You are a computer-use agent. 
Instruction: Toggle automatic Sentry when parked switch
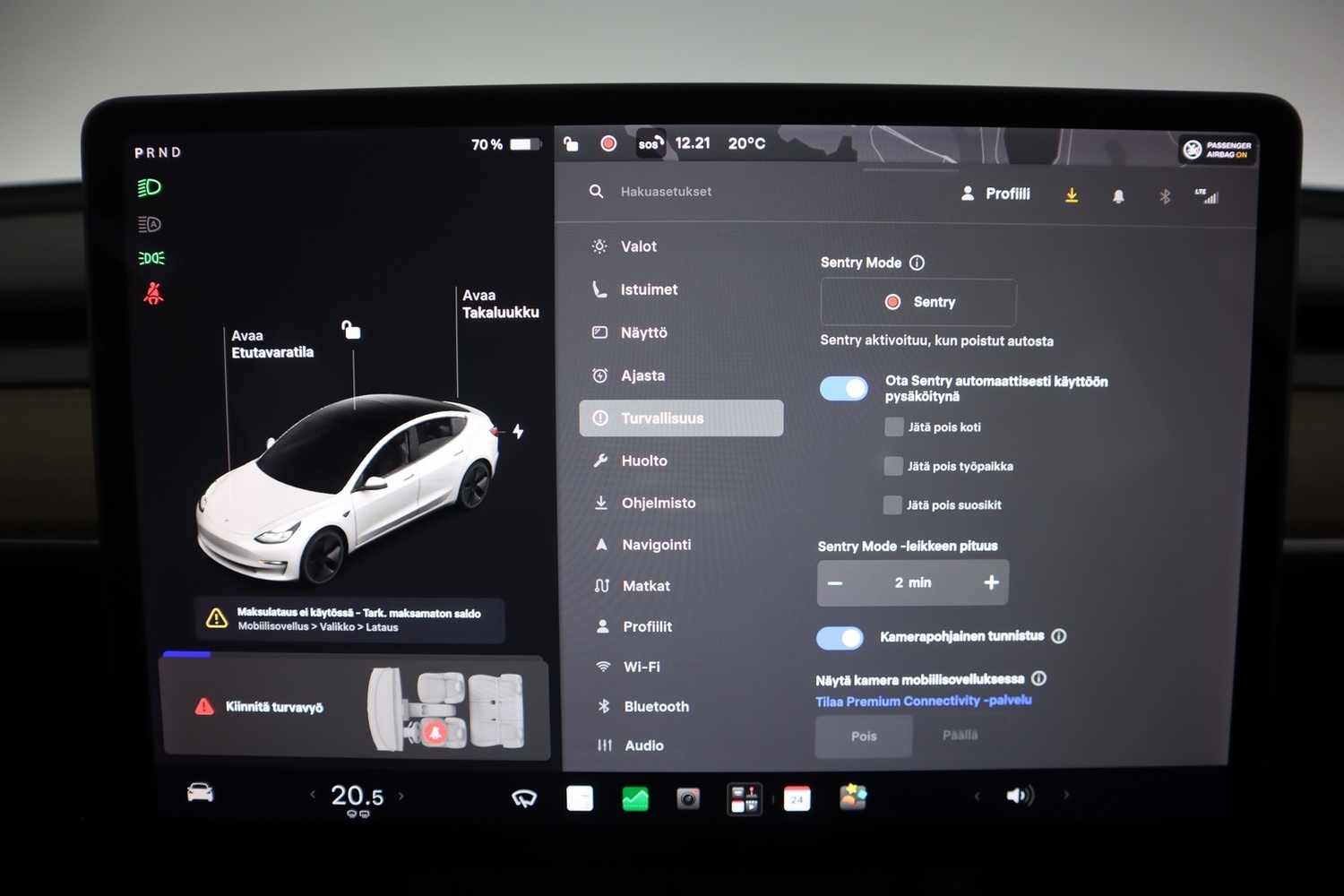click(844, 388)
